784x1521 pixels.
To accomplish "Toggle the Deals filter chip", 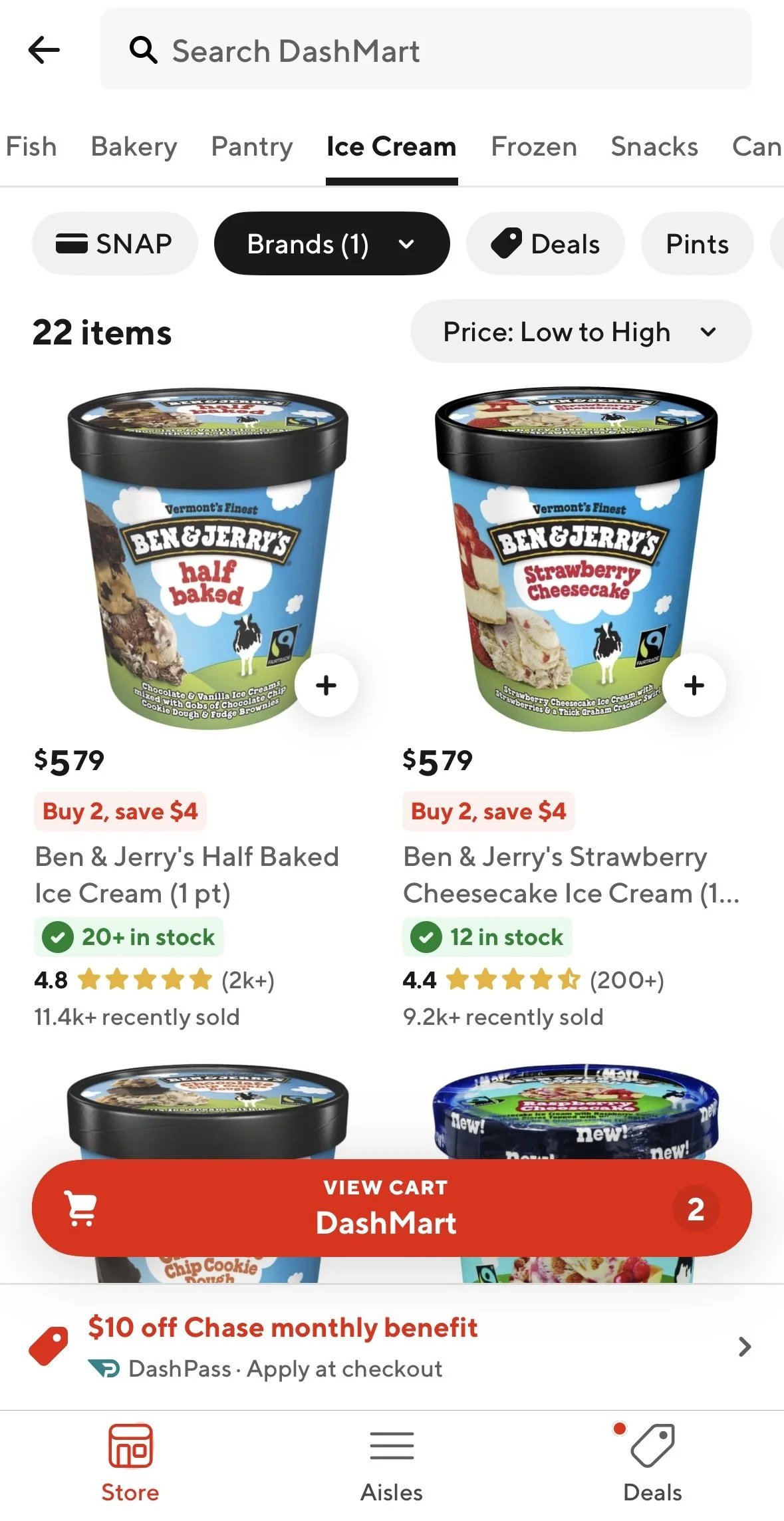I will pos(545,243).
